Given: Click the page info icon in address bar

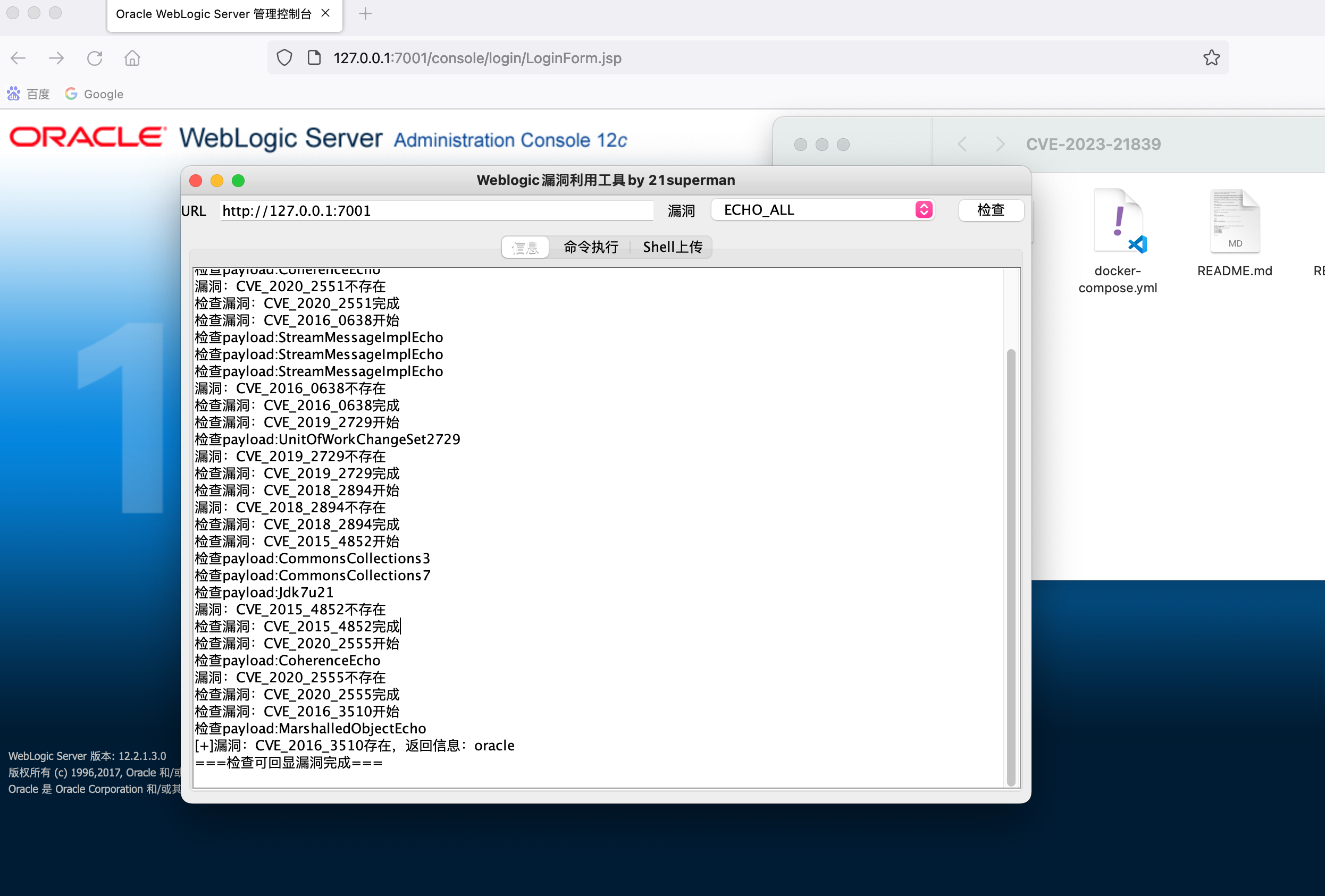Looking at the screenshot, I should coord(314,57).
